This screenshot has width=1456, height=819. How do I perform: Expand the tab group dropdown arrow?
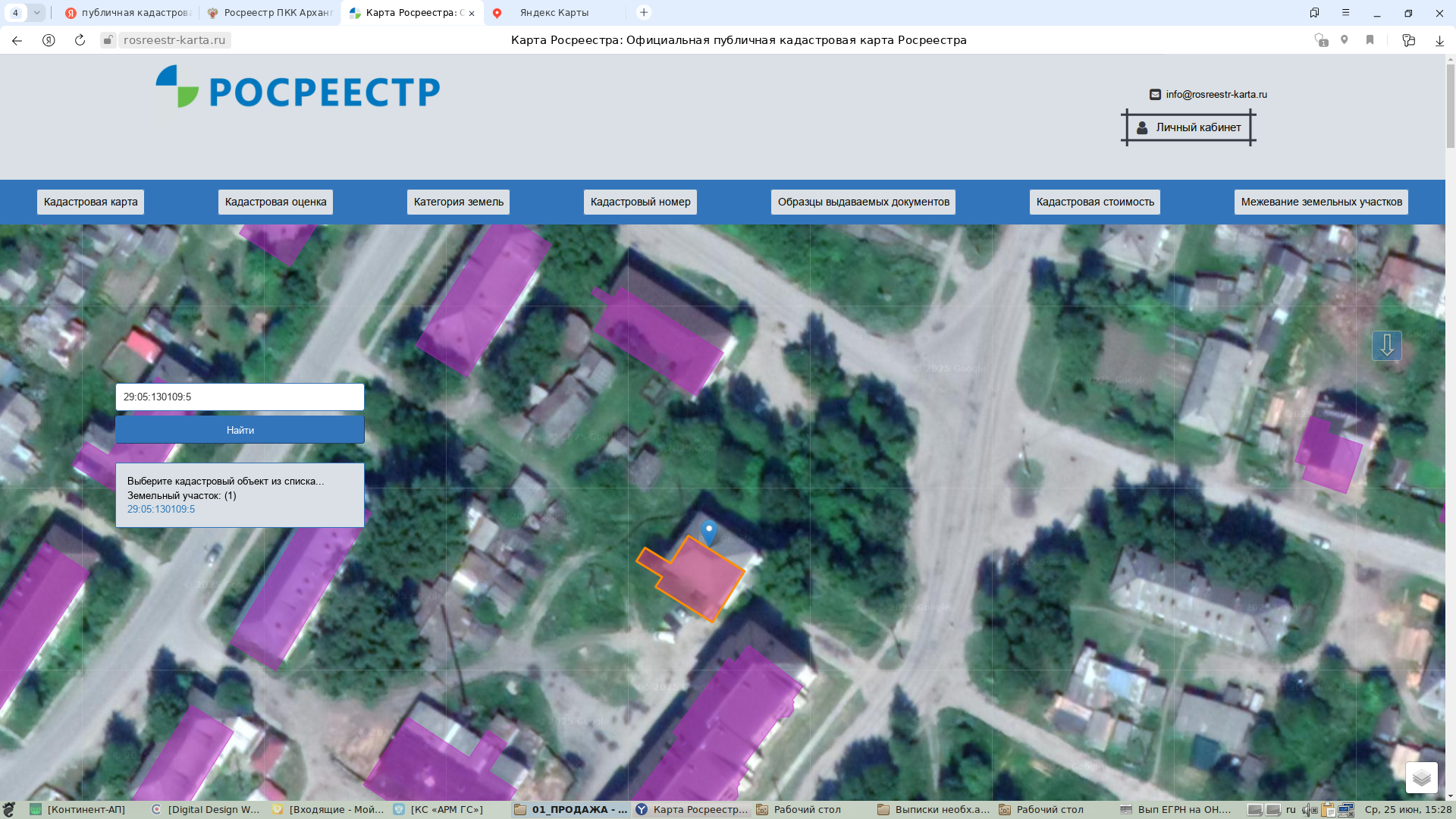pyautogui.click(x=36, y=12)
